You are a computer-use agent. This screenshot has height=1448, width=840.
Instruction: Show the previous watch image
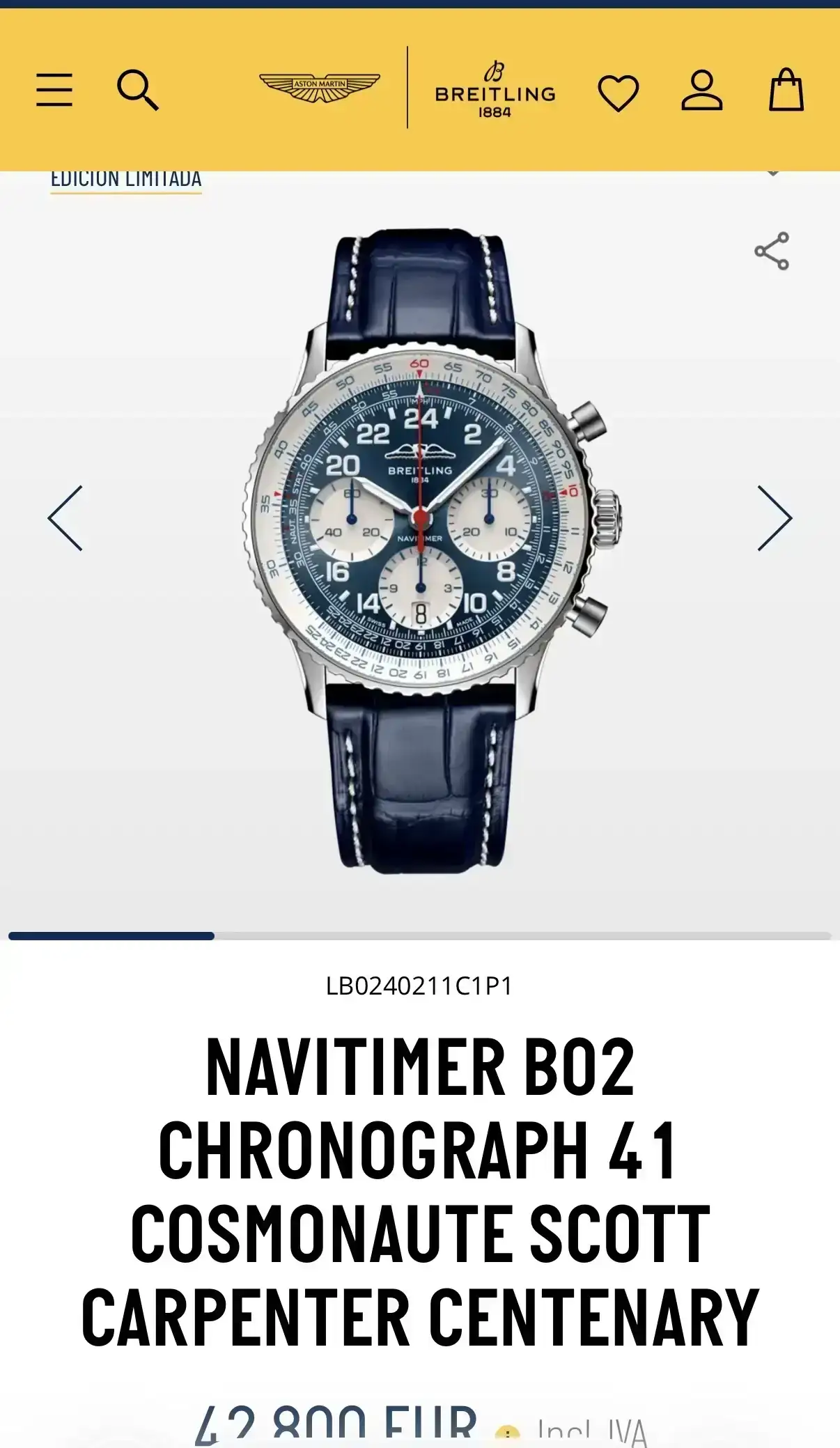pos(65,518)
